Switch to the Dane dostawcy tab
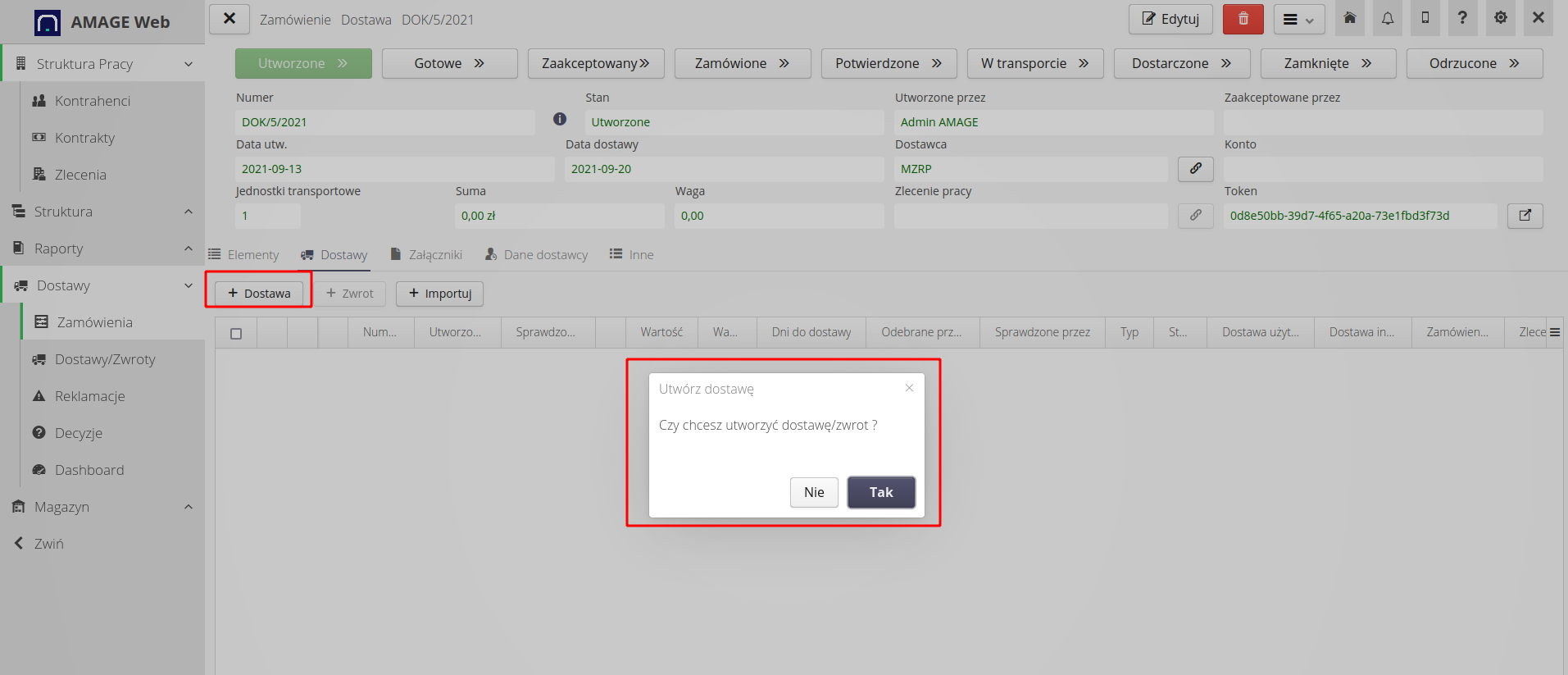The height and width of the screenshot is (675, 1568). point(536,255)
